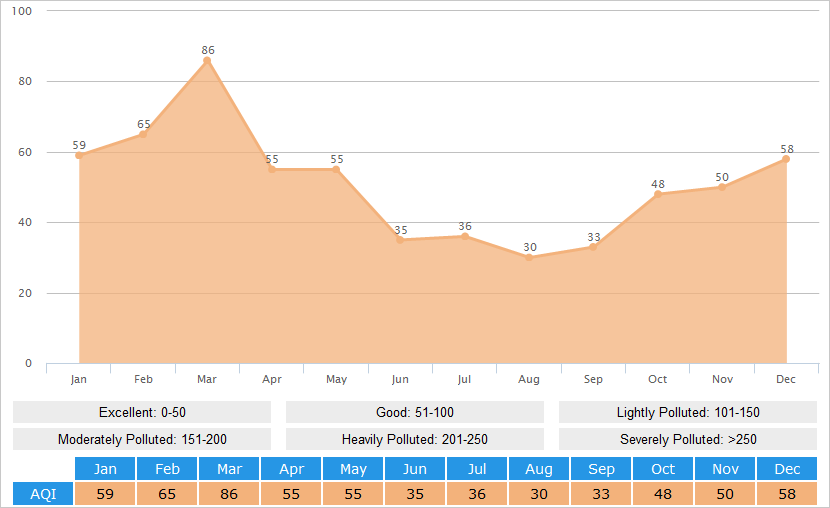Click the 100 label on the y-axis
The image size is (830, 508).
[22, 11]
